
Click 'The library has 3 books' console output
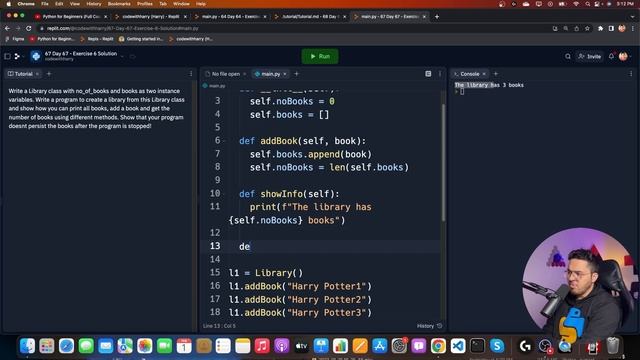pos(489,85)
